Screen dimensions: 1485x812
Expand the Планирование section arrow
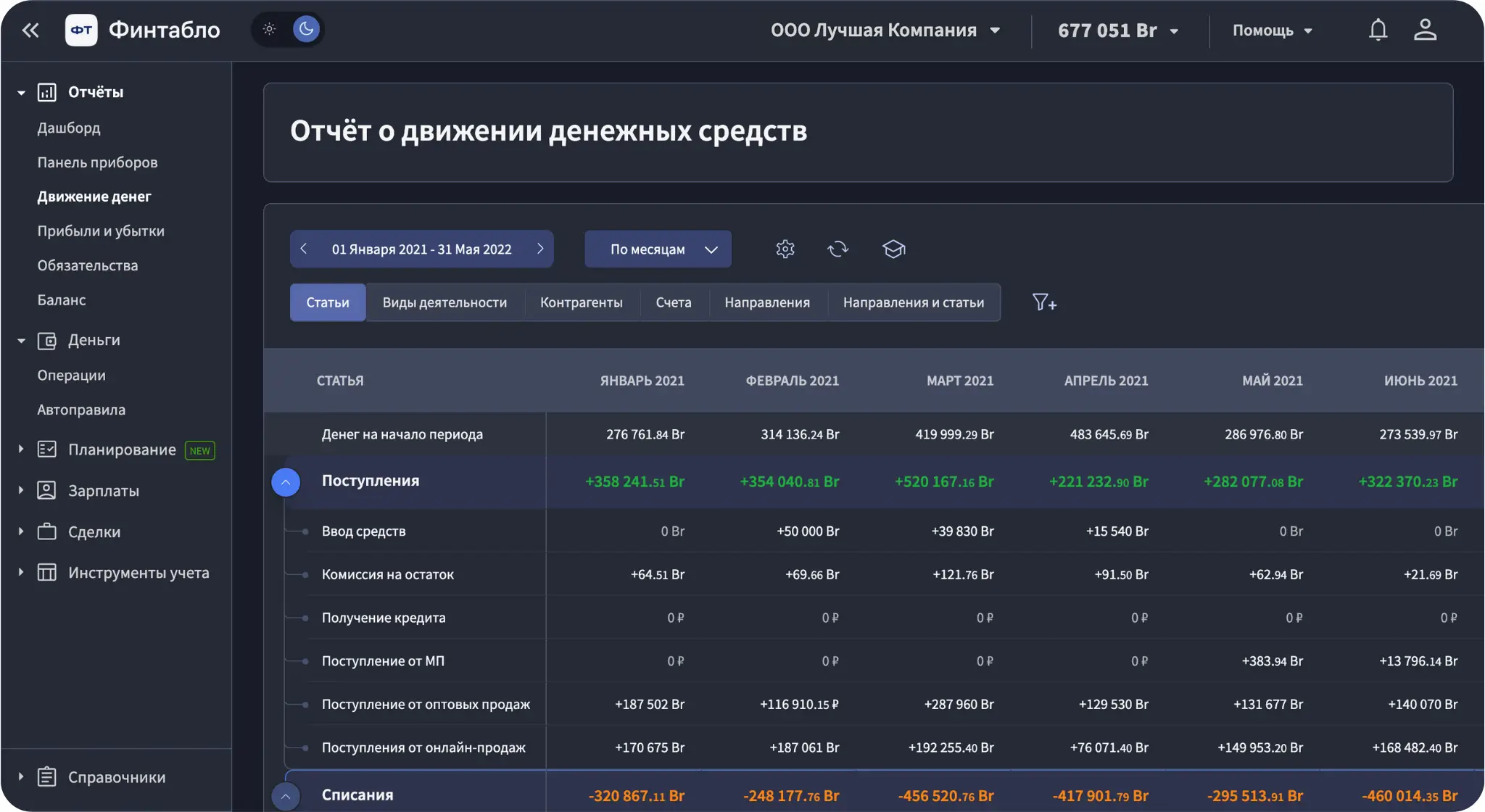point(21,449)
